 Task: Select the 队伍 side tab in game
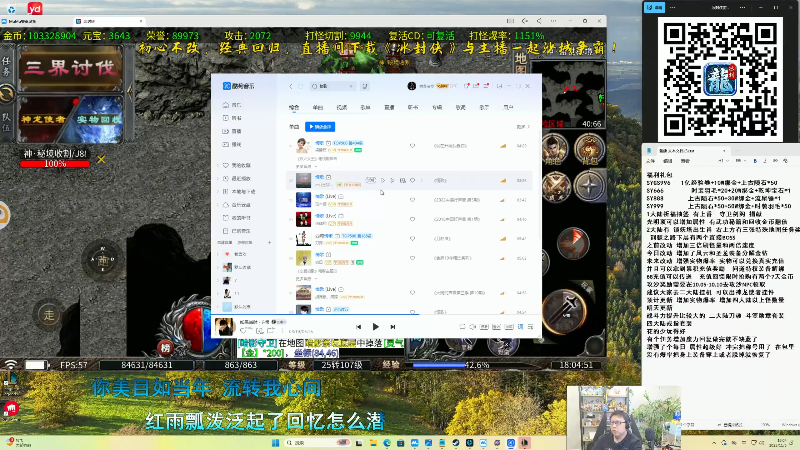click(6, 122)
